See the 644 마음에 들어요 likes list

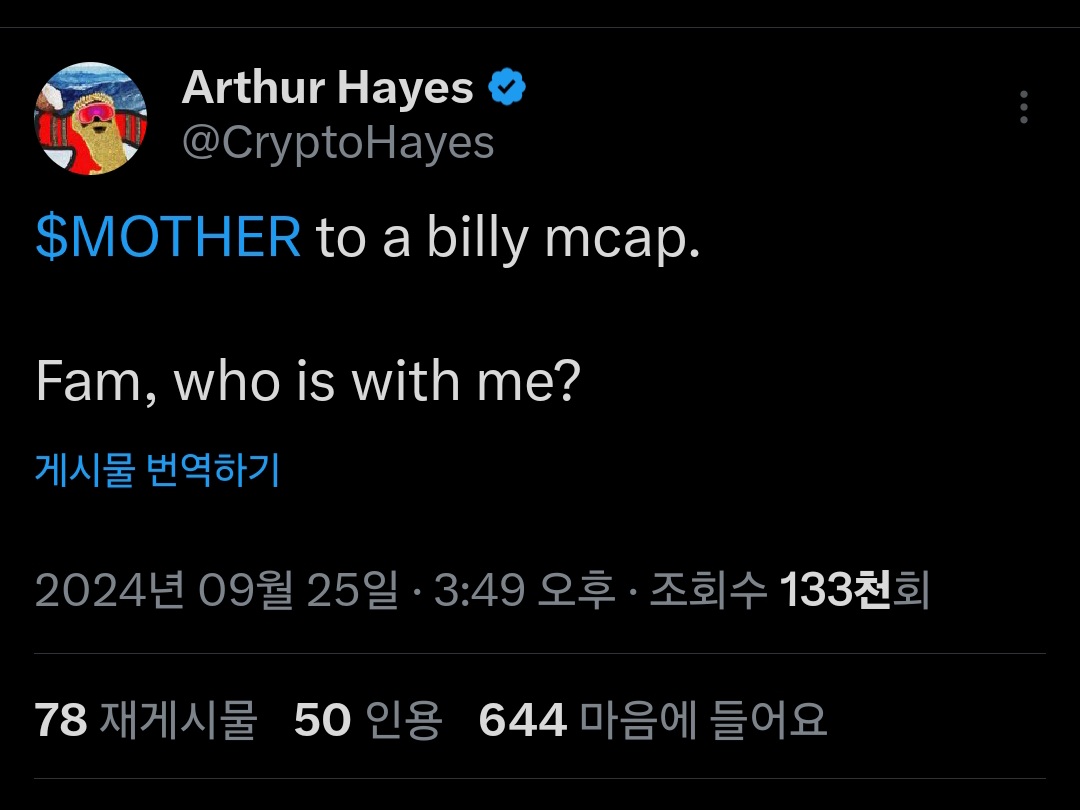pos(522,719)
